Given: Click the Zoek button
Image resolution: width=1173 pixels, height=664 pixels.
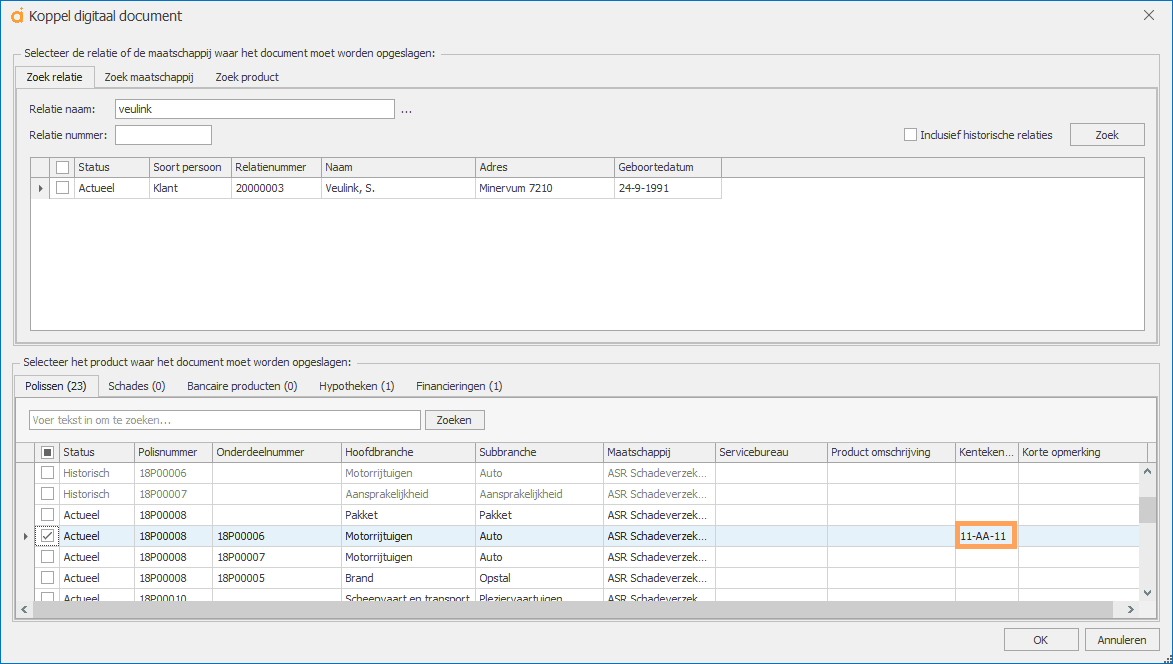Looking at the screenshot, I should coord(1107,135).
